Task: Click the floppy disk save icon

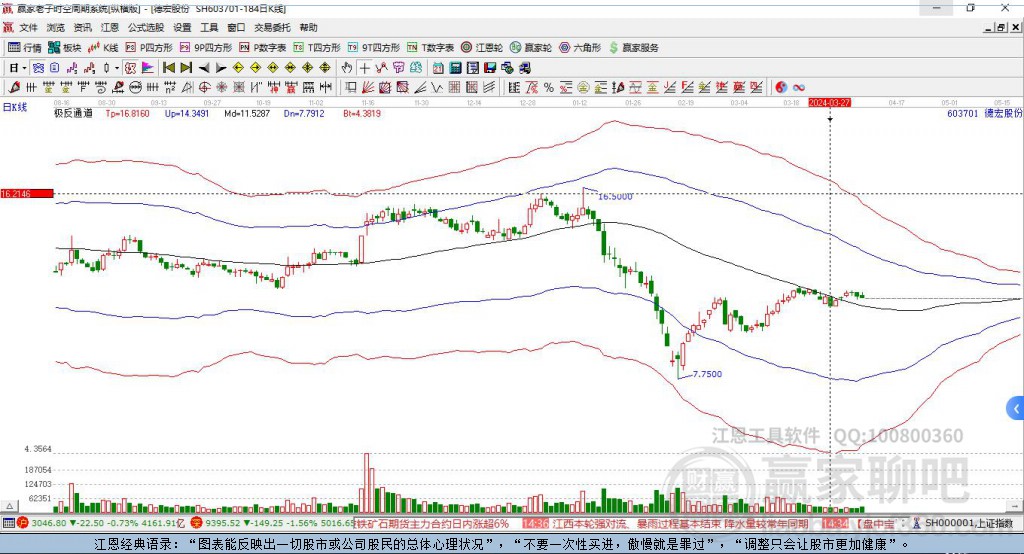Action: [x=490, y=68]
